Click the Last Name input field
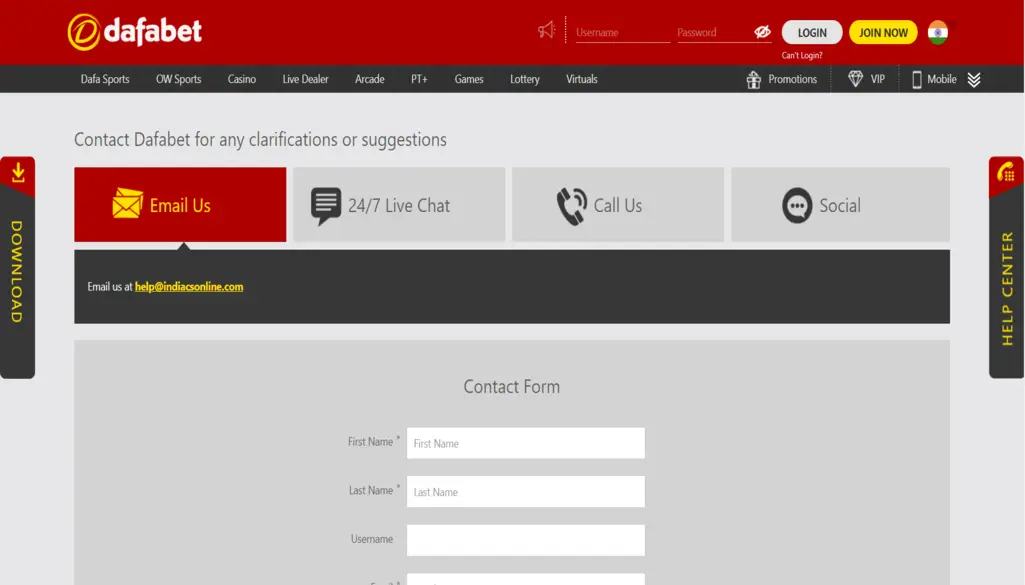Viewport: 1025px width, 585px height. (526, 492)
